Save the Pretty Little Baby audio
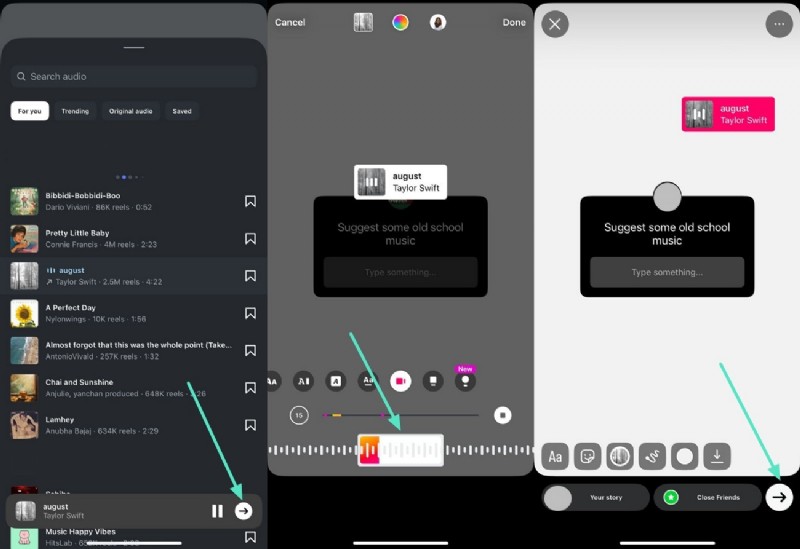This screenshot has width=800, height=549. point(250,239)
